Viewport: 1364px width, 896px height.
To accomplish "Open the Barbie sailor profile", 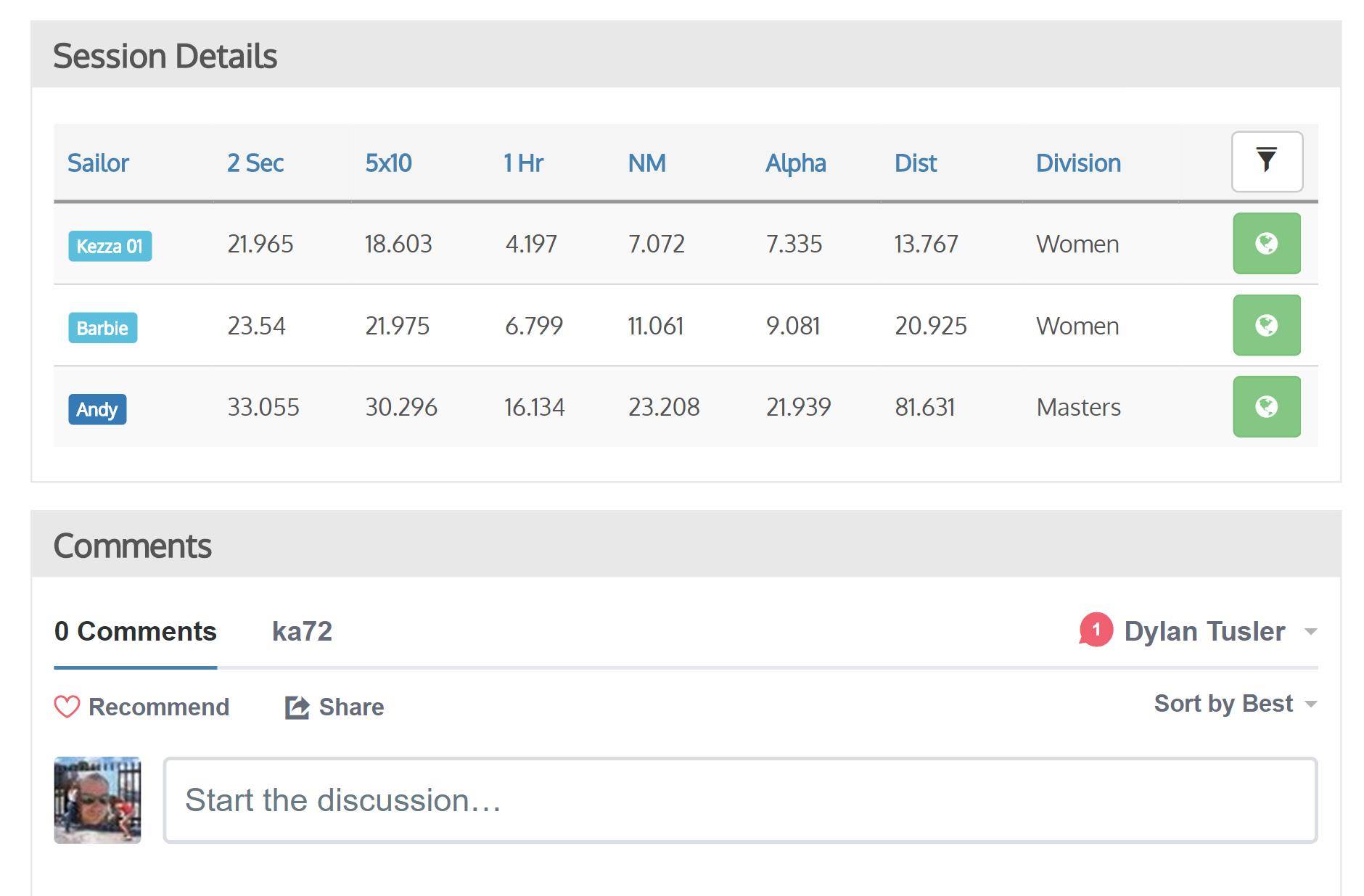I will coord(102,328).
